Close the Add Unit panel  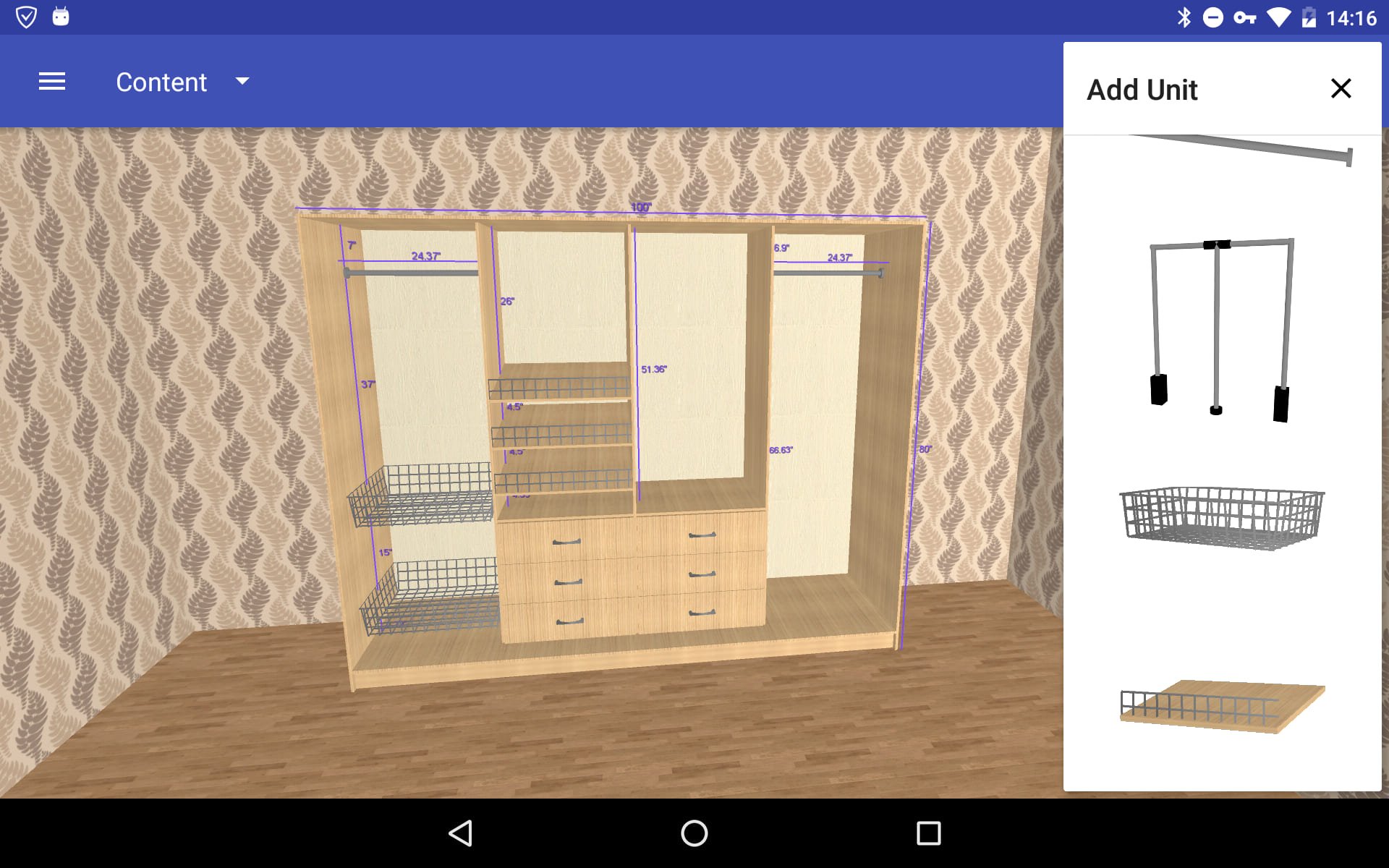1341,88
